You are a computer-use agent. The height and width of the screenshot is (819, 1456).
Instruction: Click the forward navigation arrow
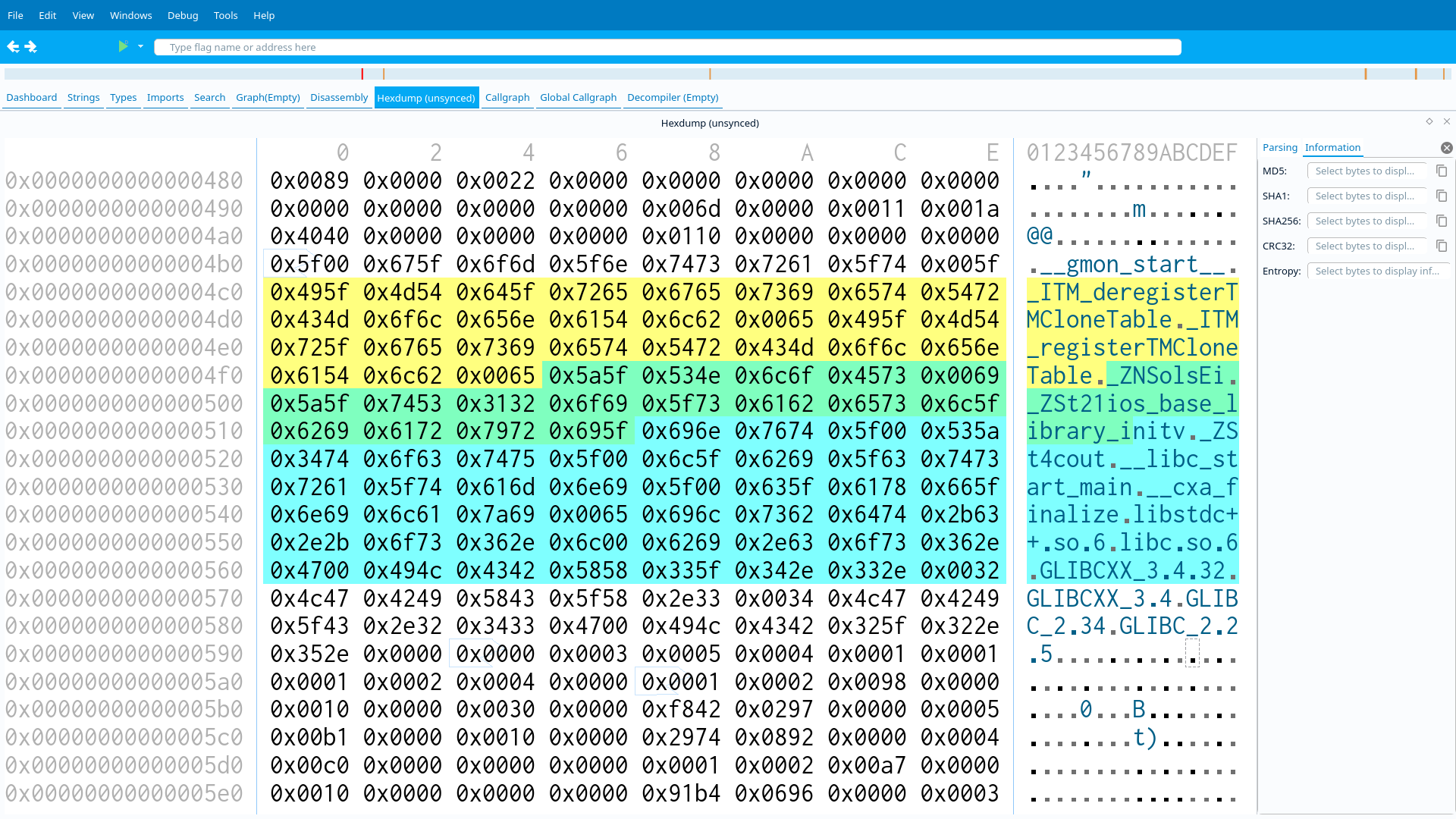(x=31, y=47)
